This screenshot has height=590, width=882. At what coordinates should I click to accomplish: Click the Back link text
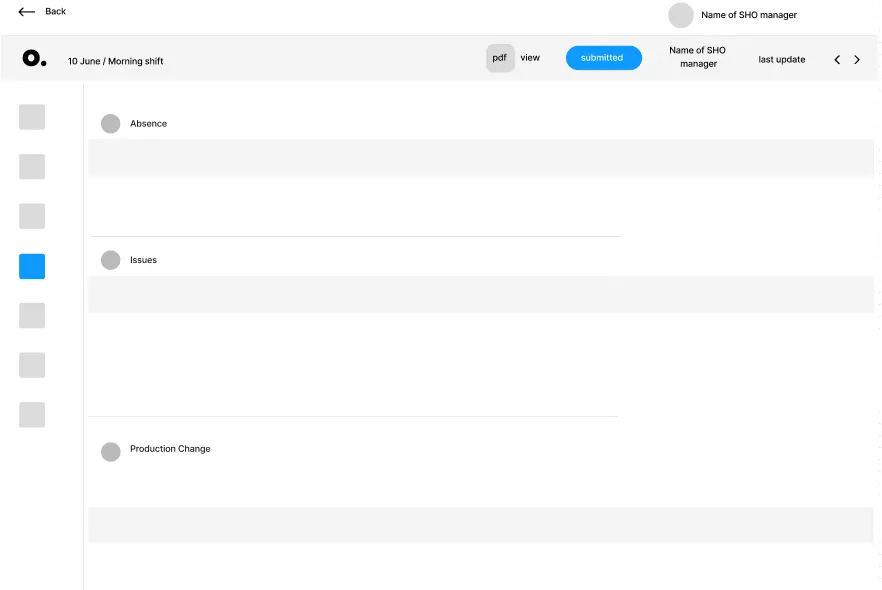click(x=55, y=11)
